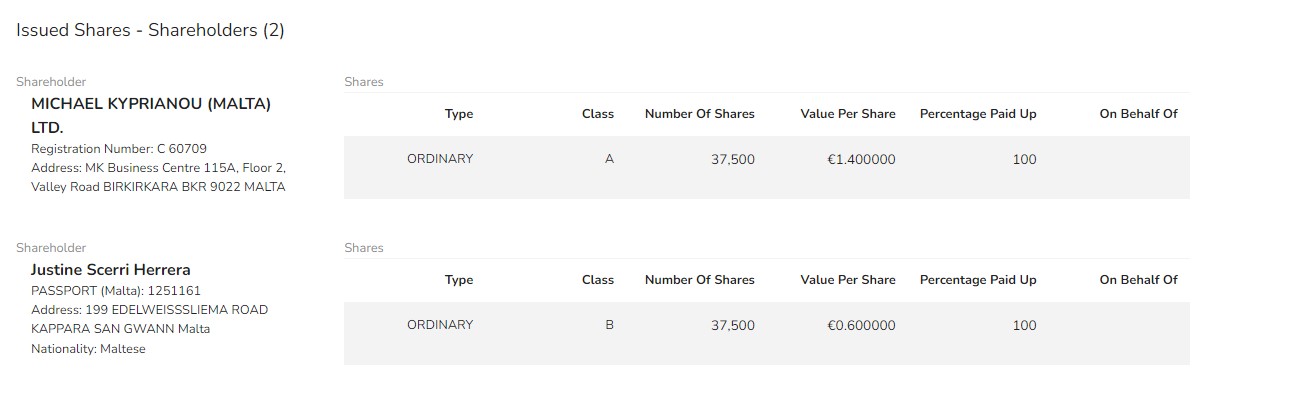Click second table's Number Of Shares header
The image size is (1312, 408).
700,280
